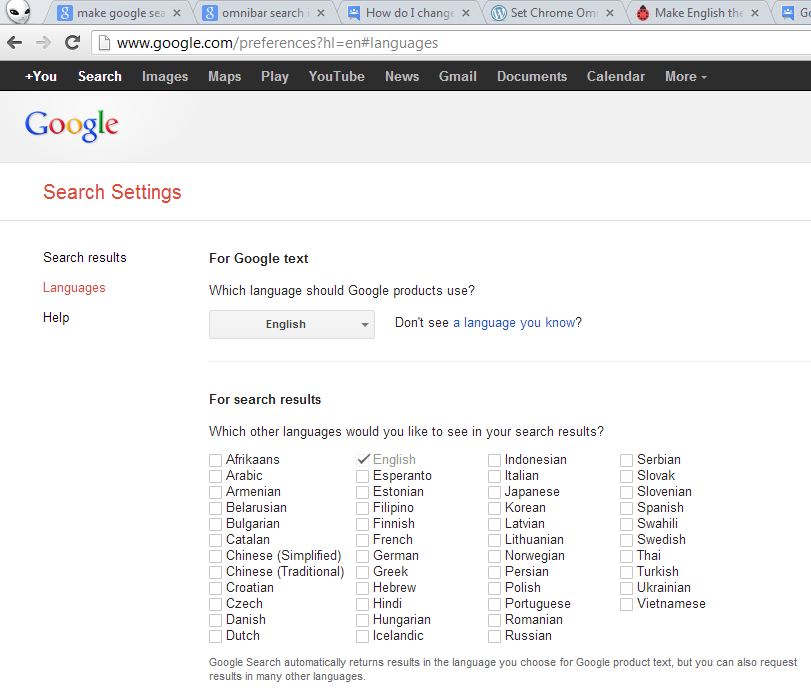Check the Turkish checkbox
This screenshot has width=811, height=697.
point(626,572)
